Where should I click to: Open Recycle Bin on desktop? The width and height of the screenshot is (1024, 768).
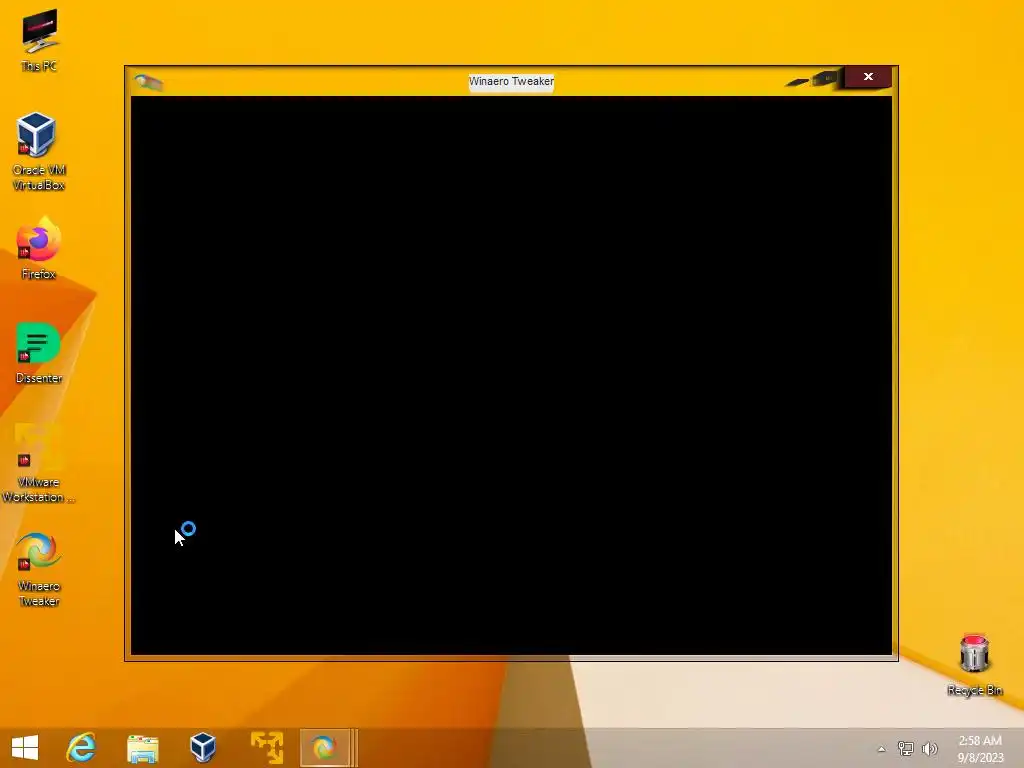974,665
